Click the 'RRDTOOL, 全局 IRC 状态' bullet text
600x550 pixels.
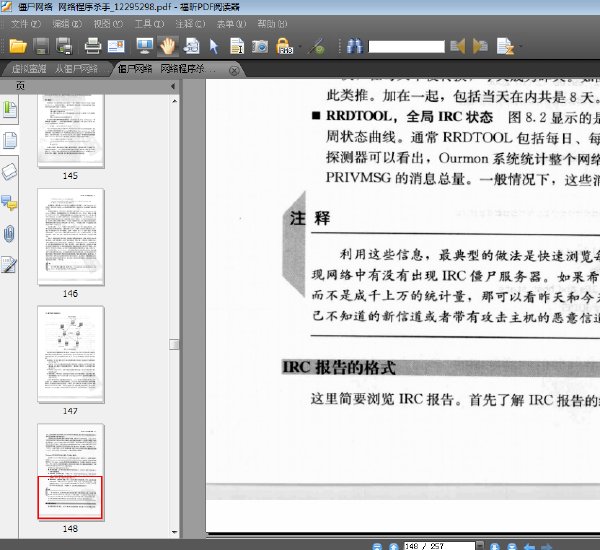click(409, 116)
